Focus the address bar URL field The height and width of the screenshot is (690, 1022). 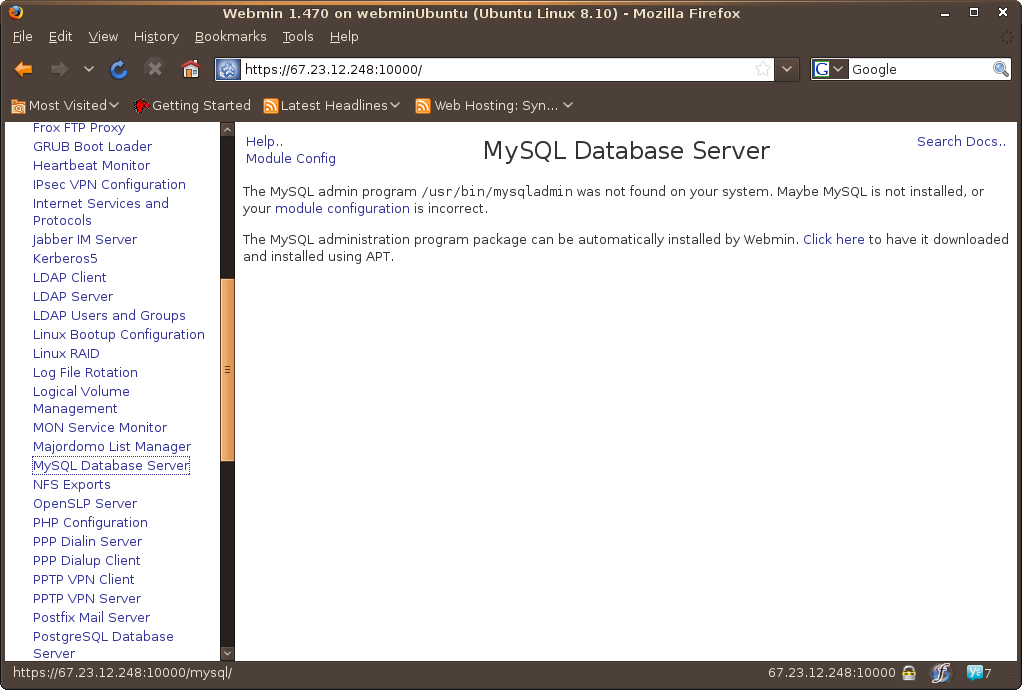coord(497,69)
